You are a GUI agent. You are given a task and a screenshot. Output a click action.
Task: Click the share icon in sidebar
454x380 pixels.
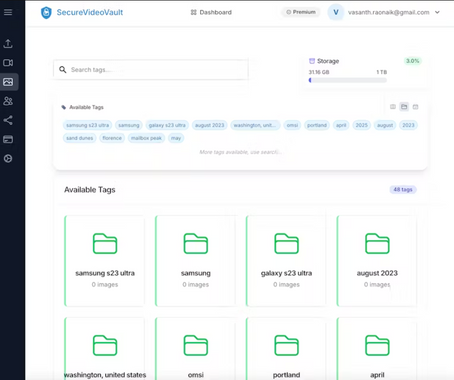pyautogui.click(x=8, y=120)
